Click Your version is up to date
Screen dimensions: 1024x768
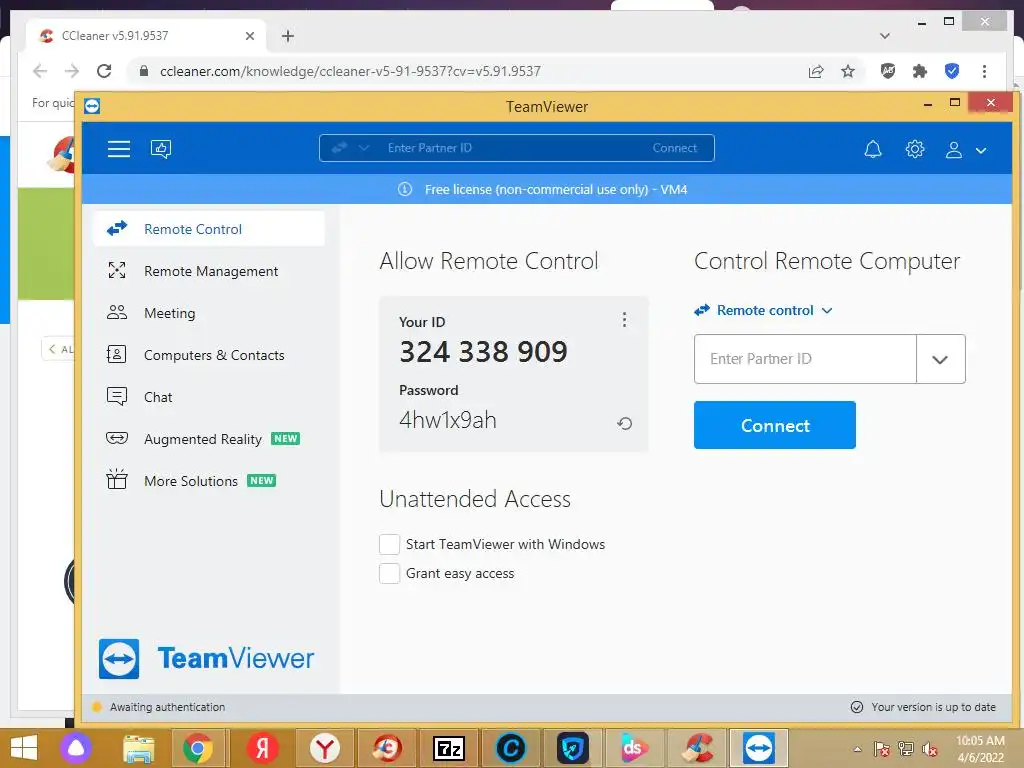[x=933, y=707]
